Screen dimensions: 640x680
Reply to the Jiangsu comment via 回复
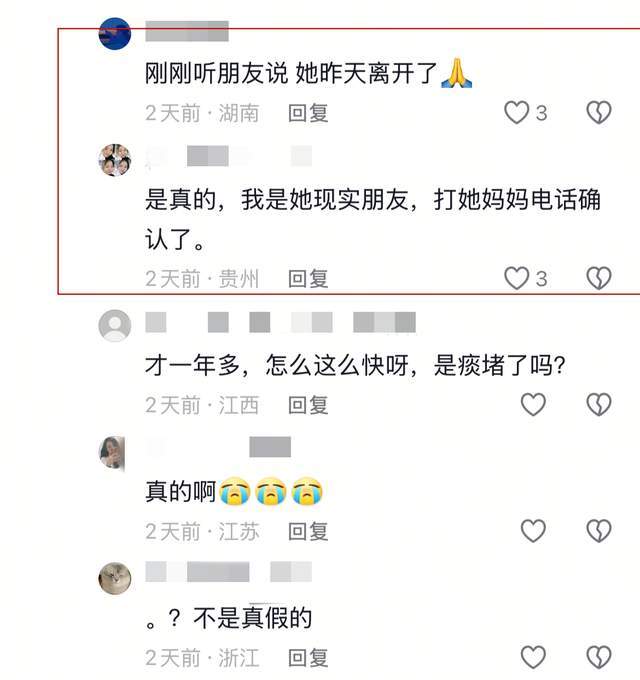[308, 531]
